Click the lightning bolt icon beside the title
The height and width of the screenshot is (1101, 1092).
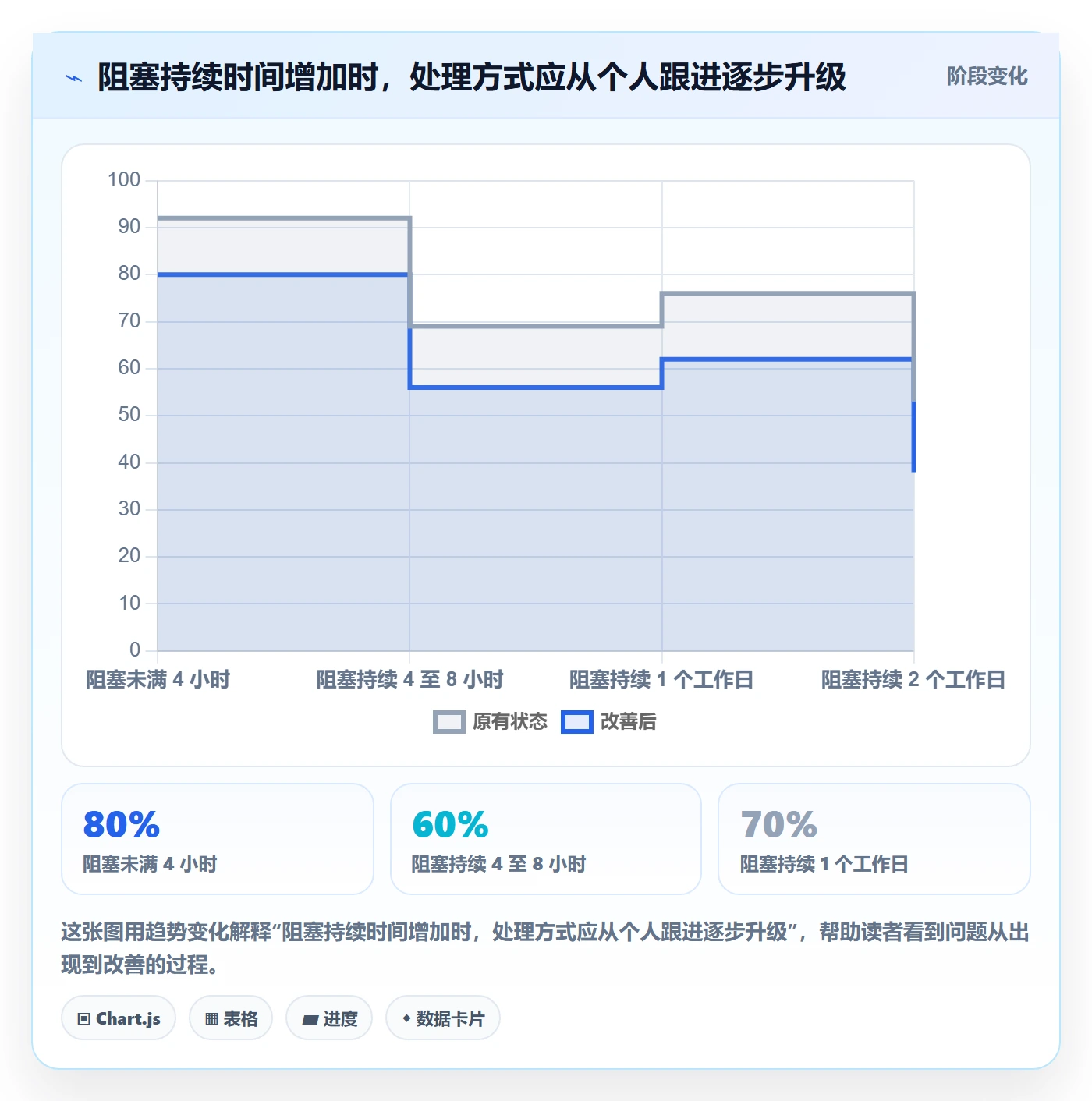[74, 78]
